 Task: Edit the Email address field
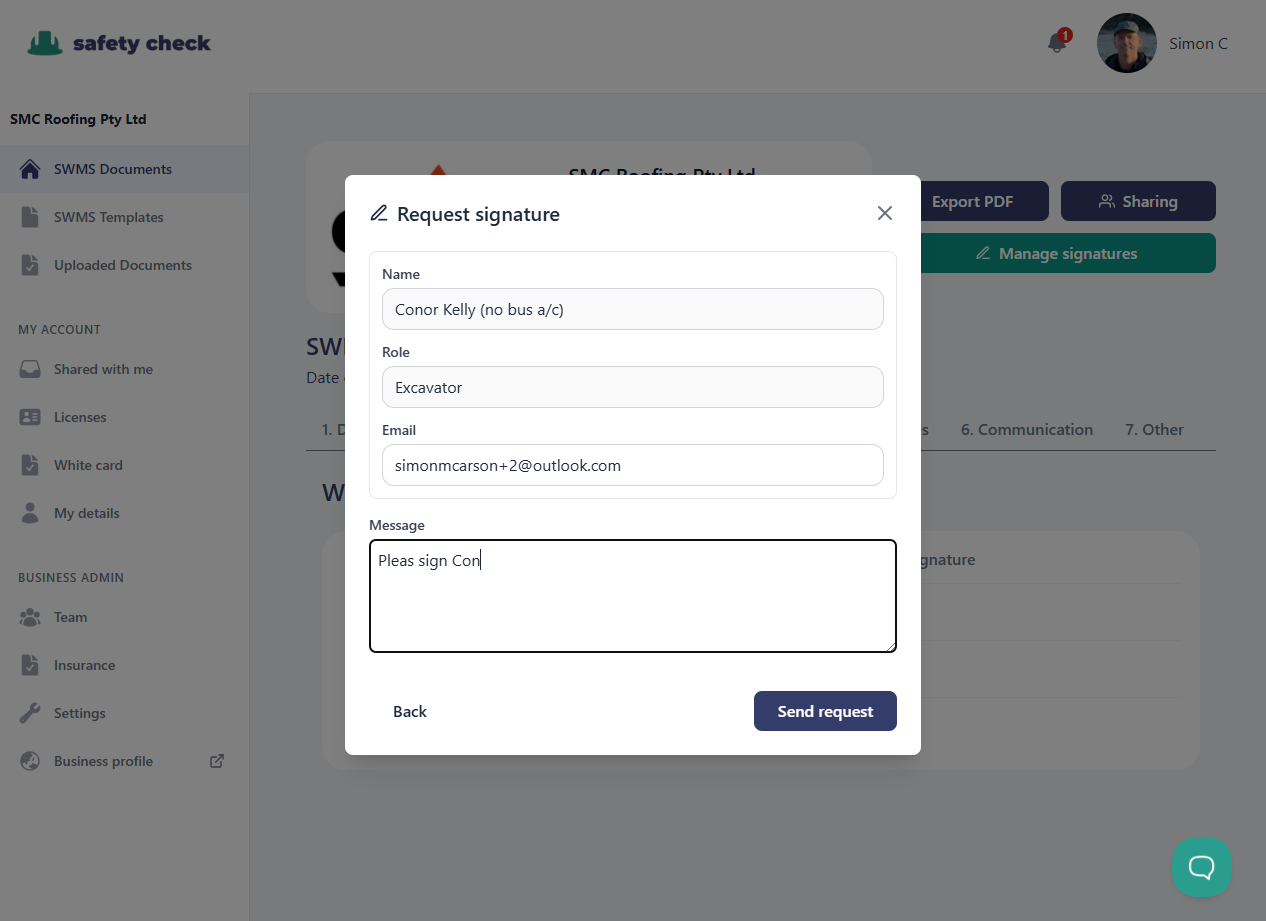coord(632,465)
